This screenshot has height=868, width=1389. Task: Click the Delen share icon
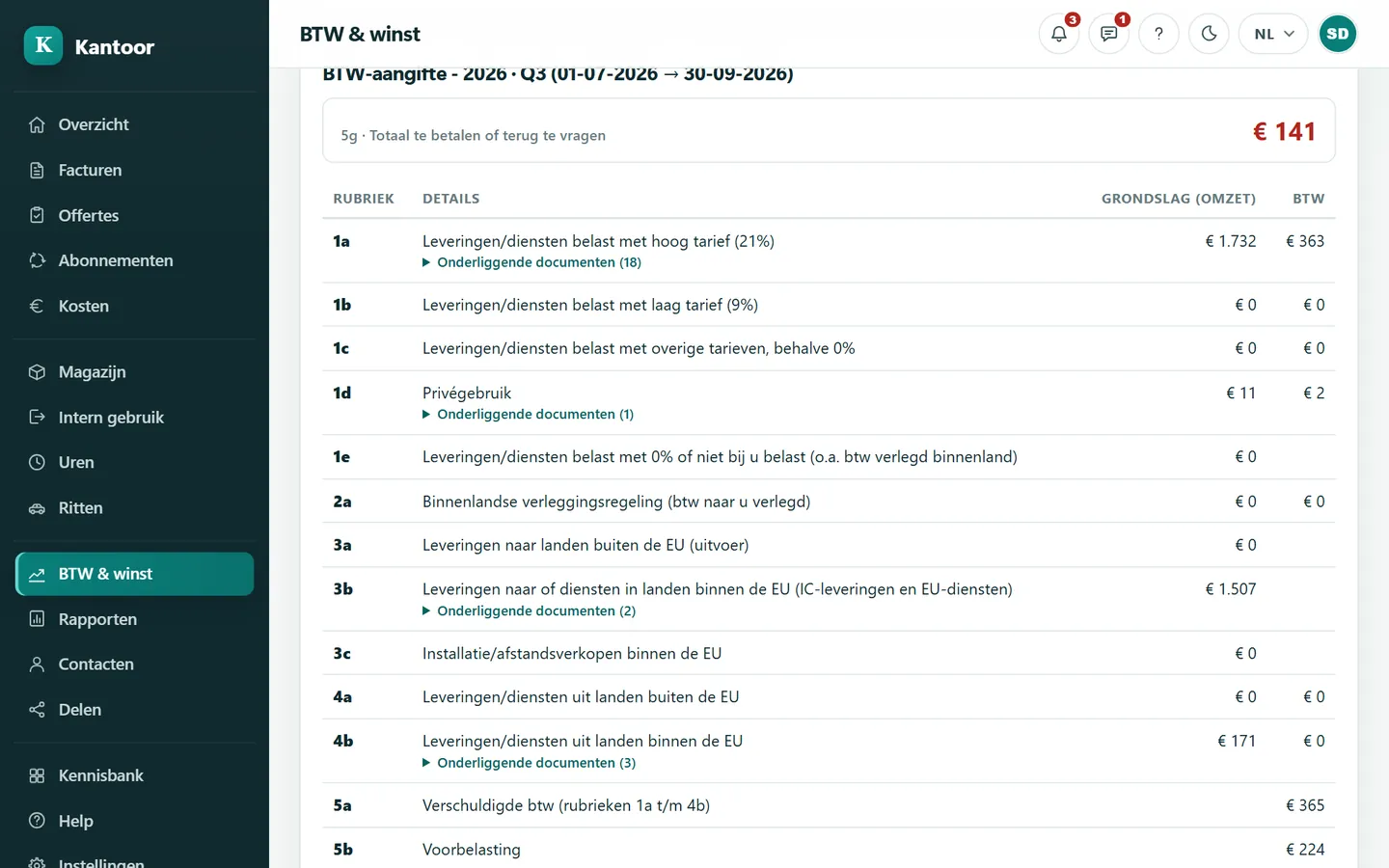(x=37, y=710)
